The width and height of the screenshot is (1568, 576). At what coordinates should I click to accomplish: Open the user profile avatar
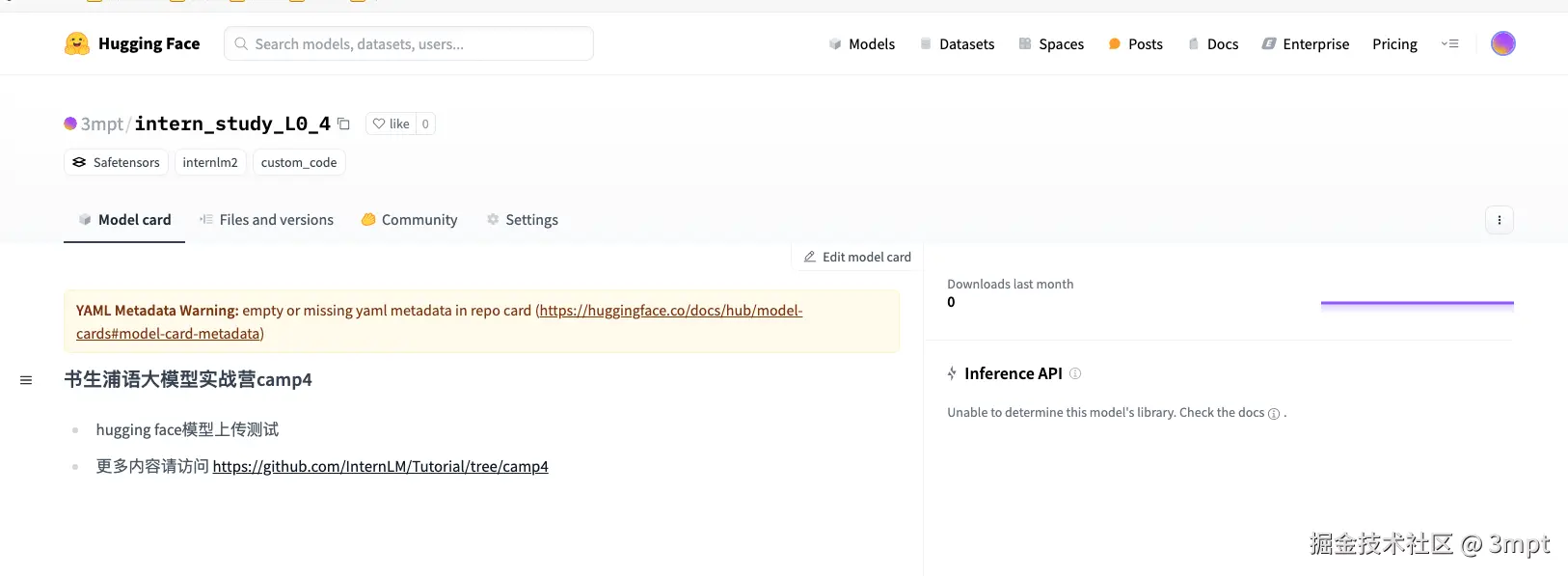[x=1502, y=43]
